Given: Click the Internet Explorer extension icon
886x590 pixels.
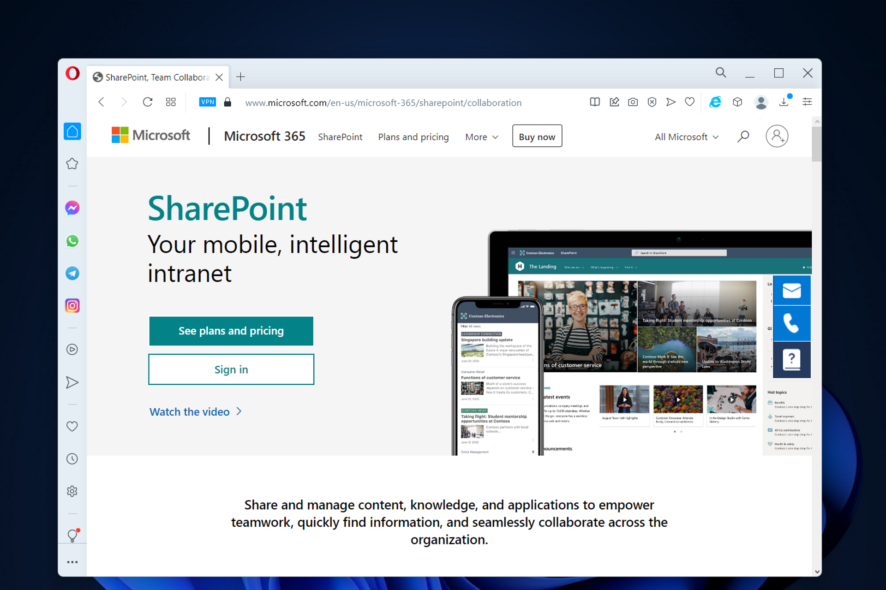Looking at the screenshot, I should [x=715, y=102].
